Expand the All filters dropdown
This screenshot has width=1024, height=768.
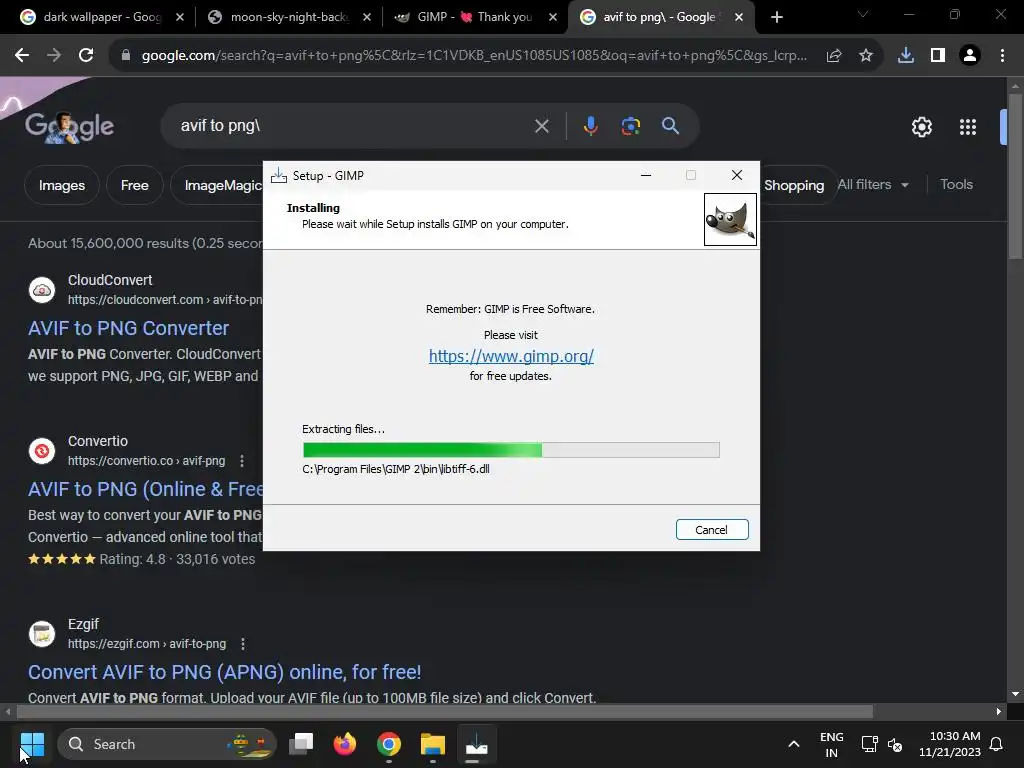point(872,185)
